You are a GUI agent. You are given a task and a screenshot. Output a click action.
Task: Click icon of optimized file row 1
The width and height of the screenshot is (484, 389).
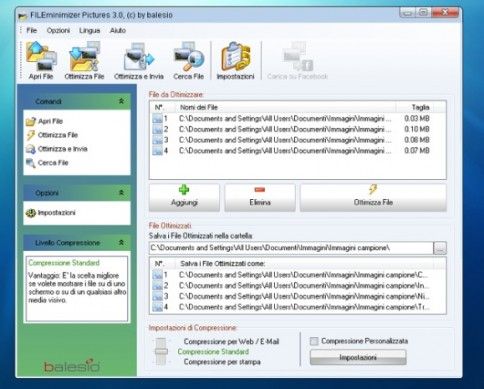157,275
